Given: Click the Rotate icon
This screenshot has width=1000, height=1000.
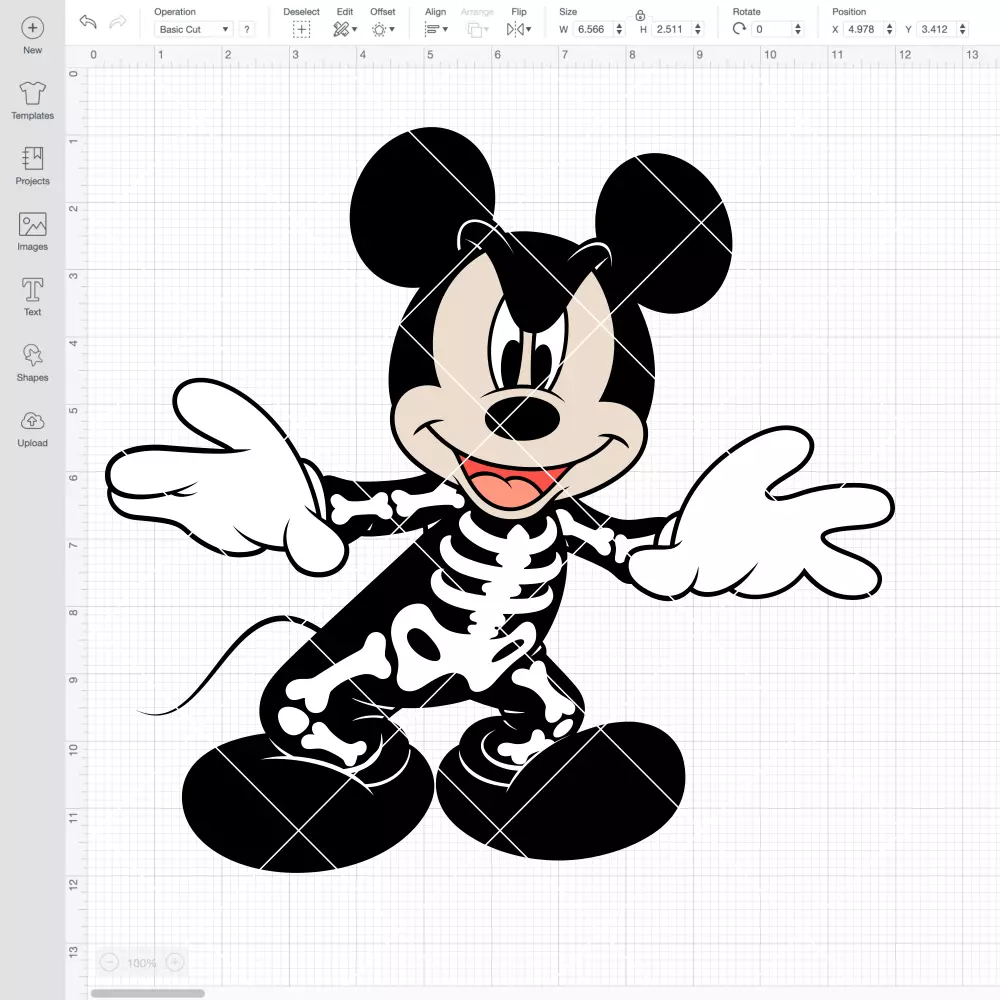Looking at the screenshot, I should click(x=739, y=29).
